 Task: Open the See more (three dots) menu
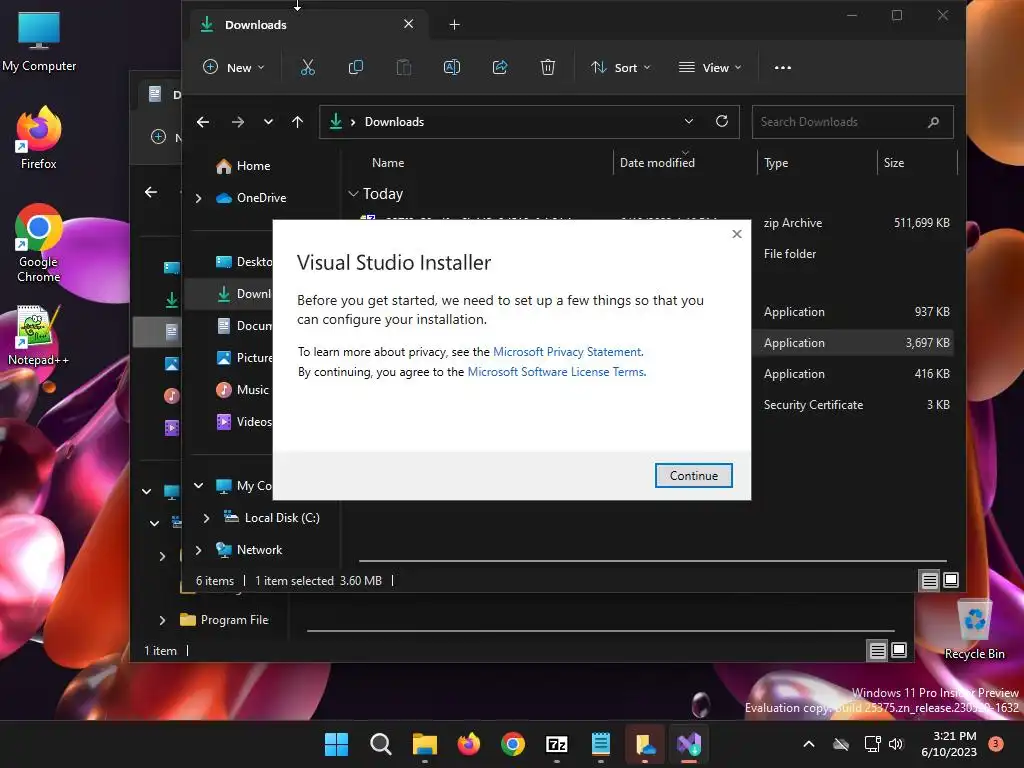coord(782,67)
